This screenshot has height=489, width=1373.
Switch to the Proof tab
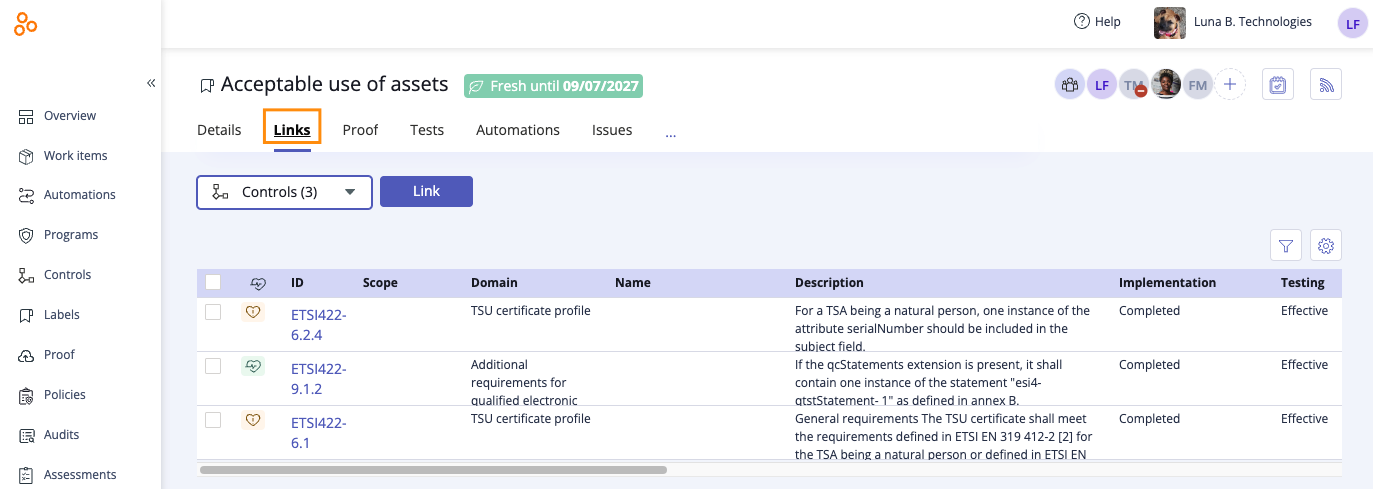click(360, 130)
